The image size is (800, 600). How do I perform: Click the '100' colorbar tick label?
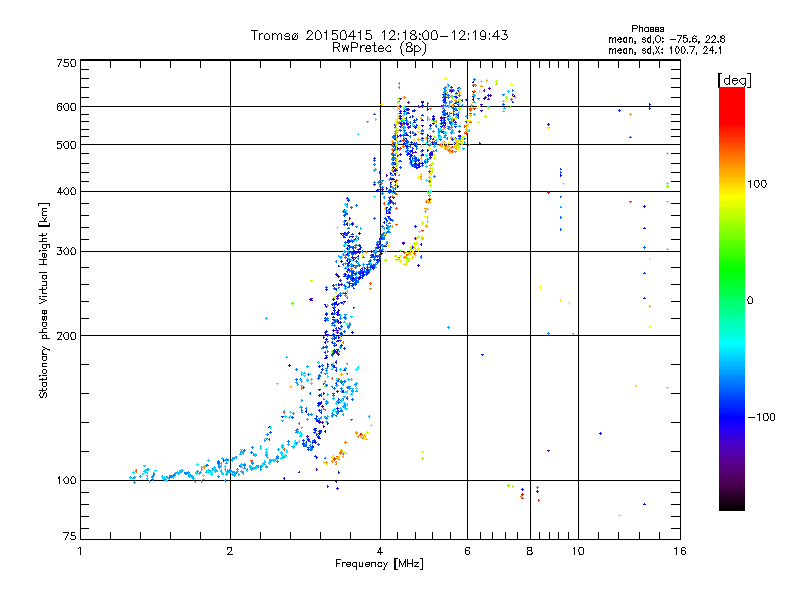[757, 184]
